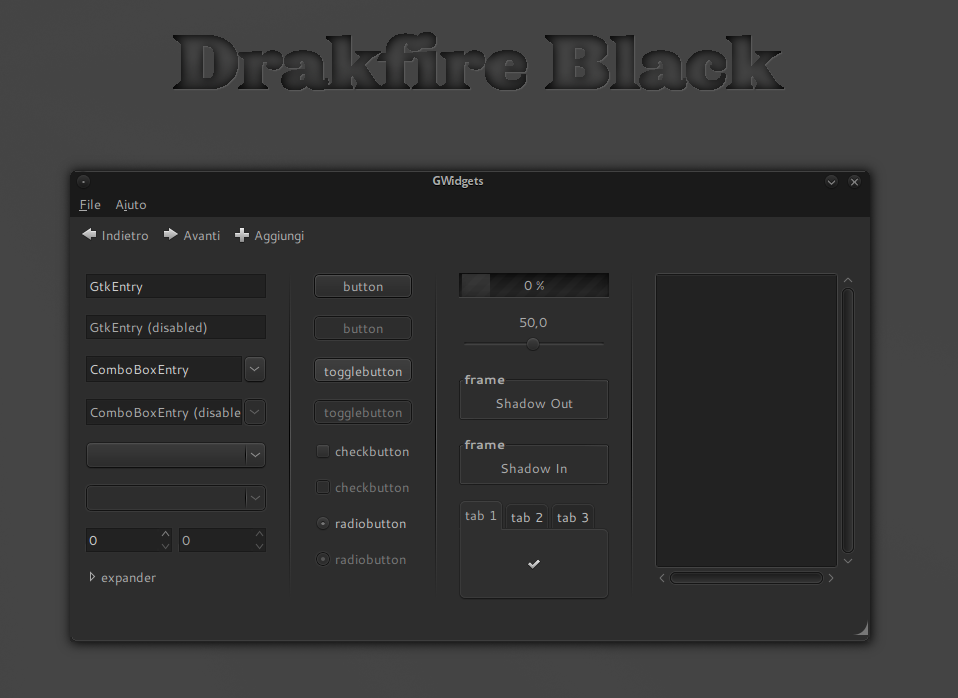This screenshot has height=698, width=958.
Task: Increase the first spin box value
Action: click(166, 534)
